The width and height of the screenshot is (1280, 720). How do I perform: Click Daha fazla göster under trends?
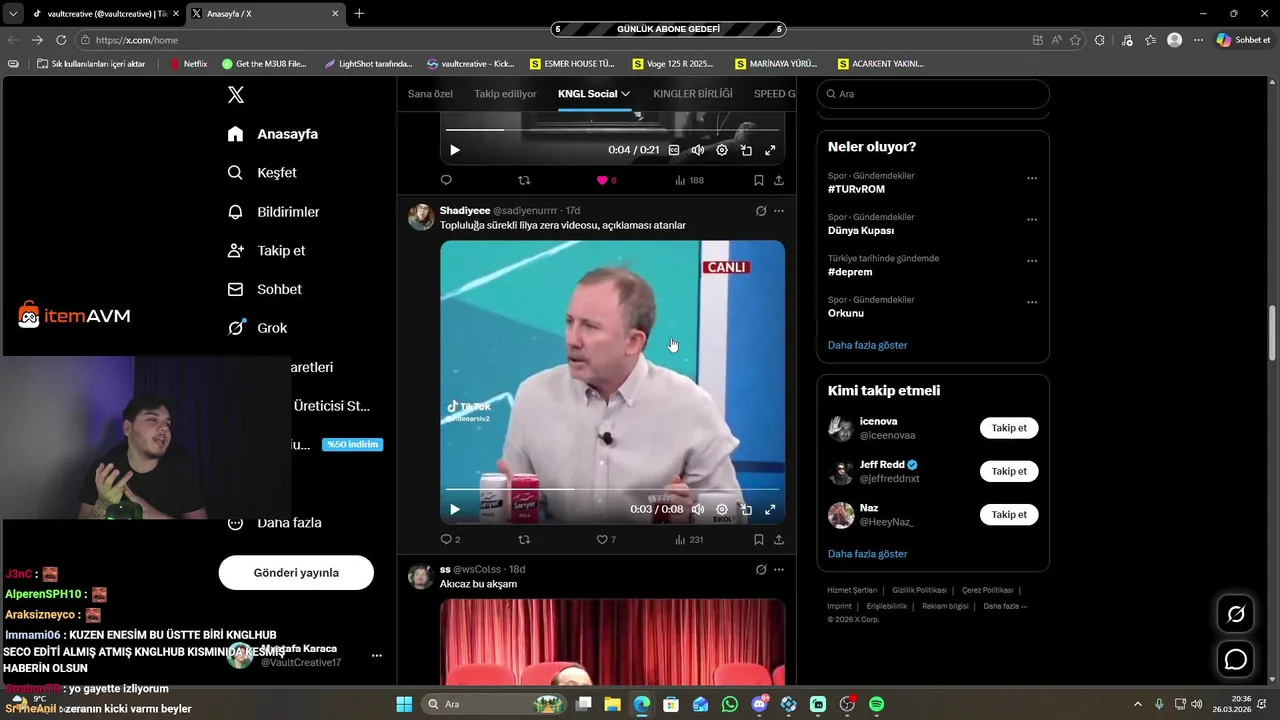pyautogui.click(x=867, y=345)
